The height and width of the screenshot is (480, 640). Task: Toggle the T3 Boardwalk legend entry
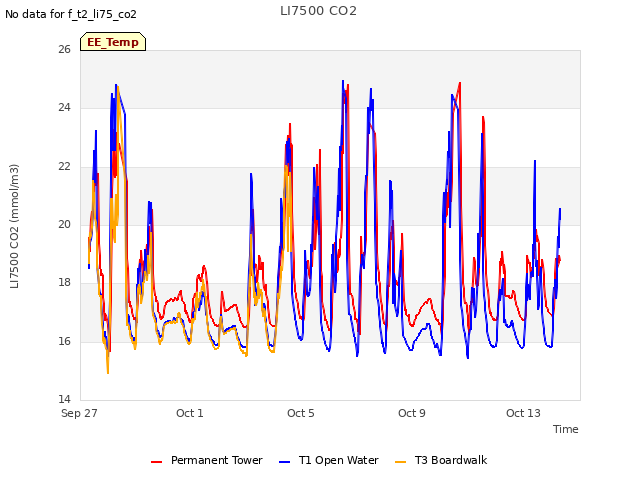[x=441, y=460]
